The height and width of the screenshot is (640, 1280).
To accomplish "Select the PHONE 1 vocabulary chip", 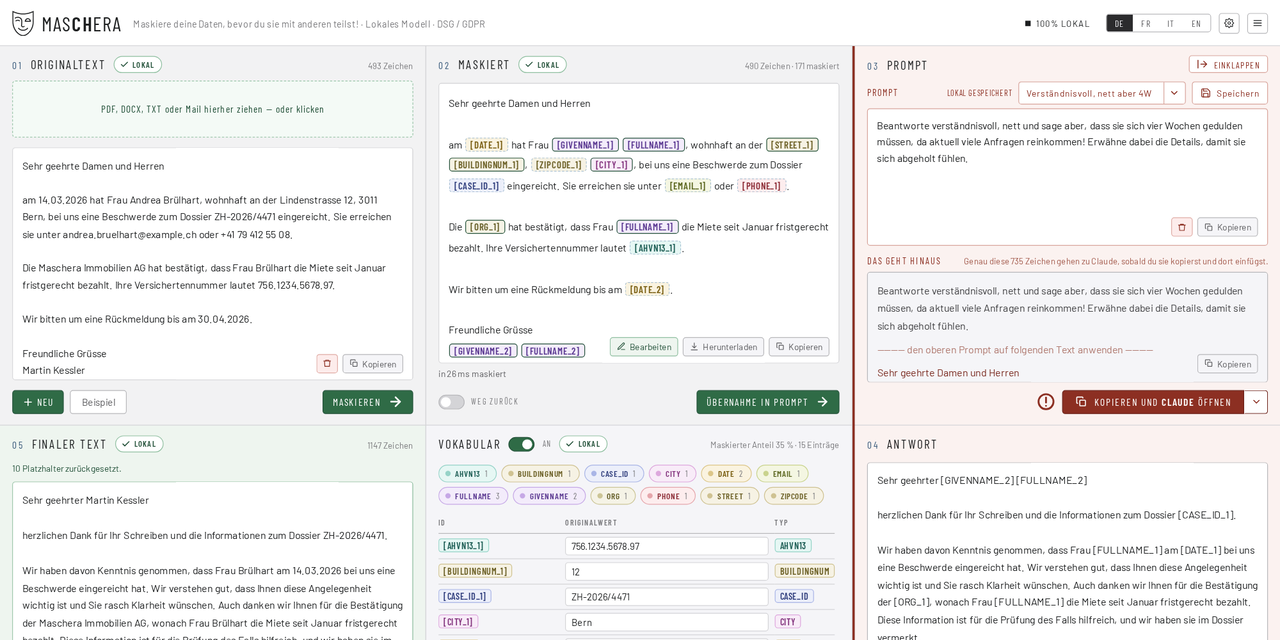I will click(x=666, y=496).
